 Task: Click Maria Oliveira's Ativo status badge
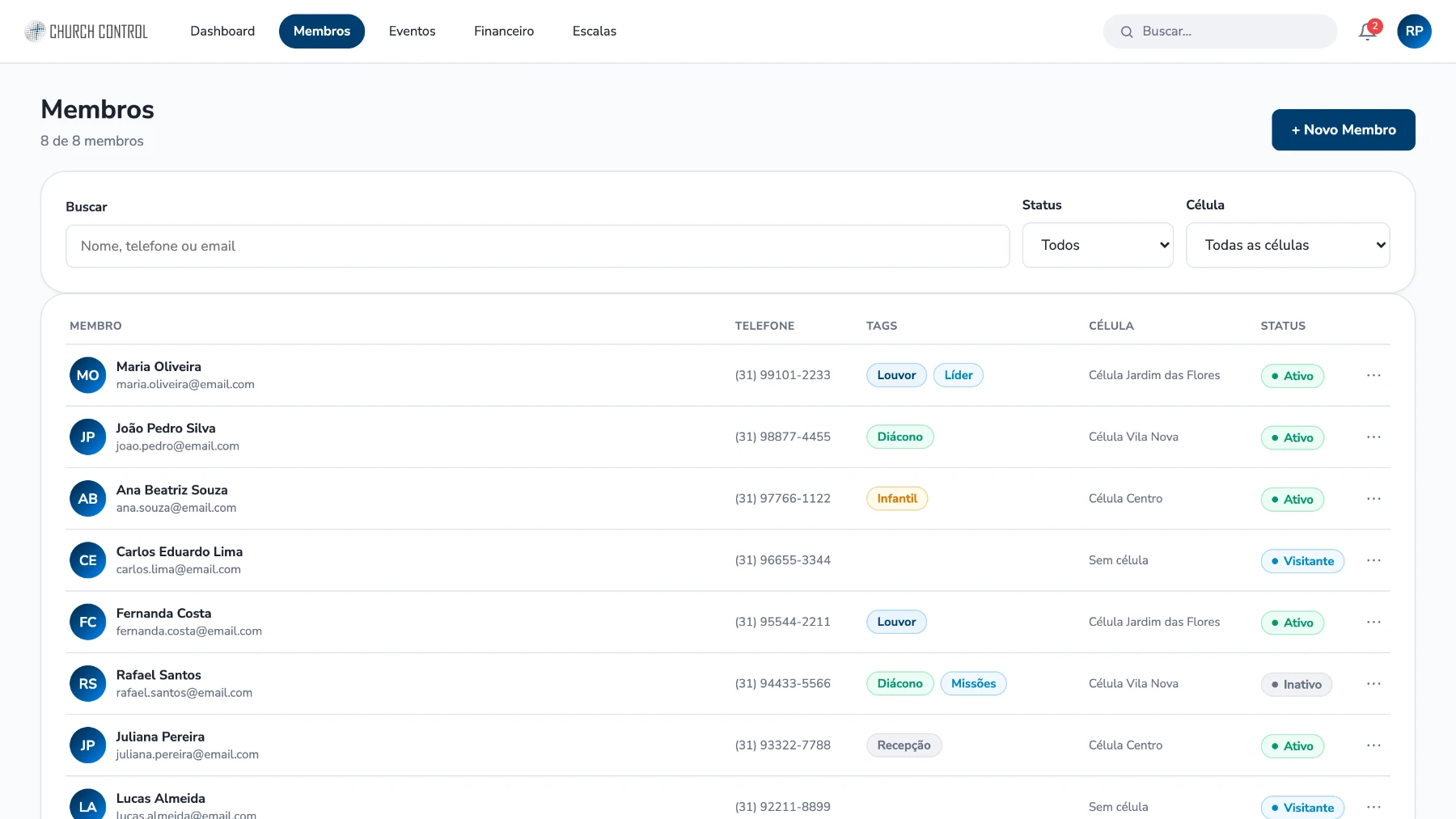[x=1293, y=376]
